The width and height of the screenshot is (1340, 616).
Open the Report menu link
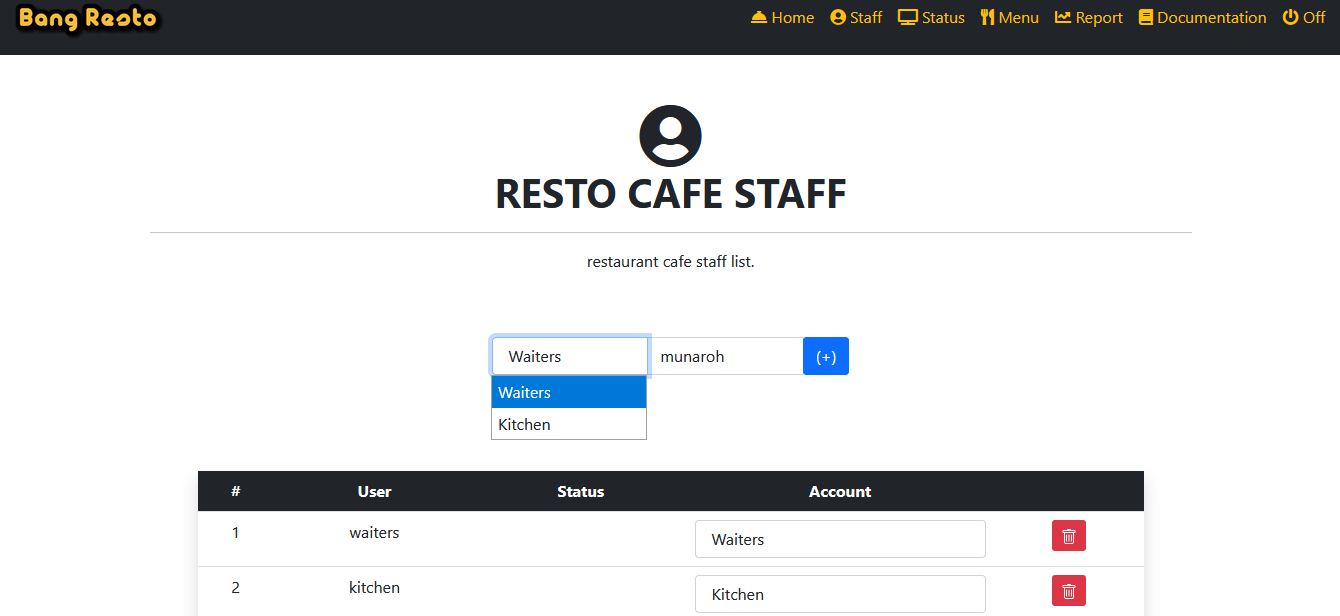pyautogui.click(x=1089, y=17)
